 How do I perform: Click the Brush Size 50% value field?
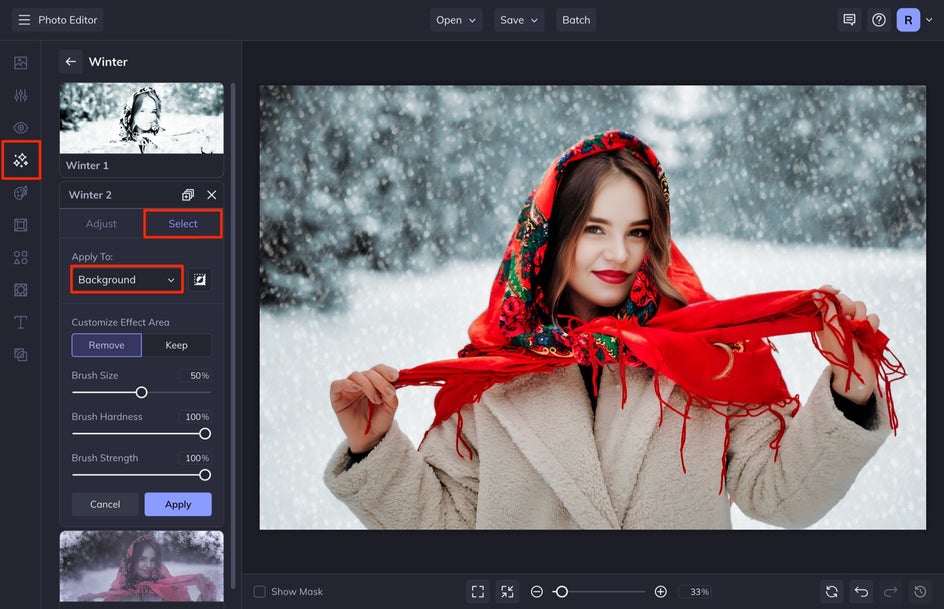click(195, 376)
